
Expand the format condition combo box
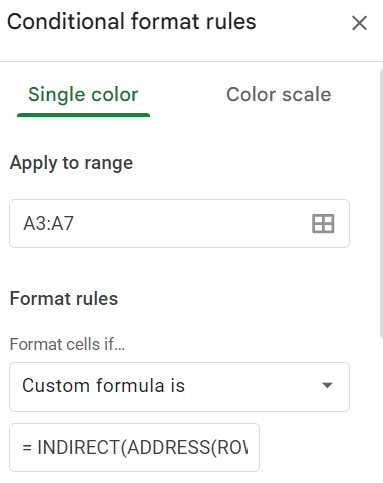pos(179,387)
